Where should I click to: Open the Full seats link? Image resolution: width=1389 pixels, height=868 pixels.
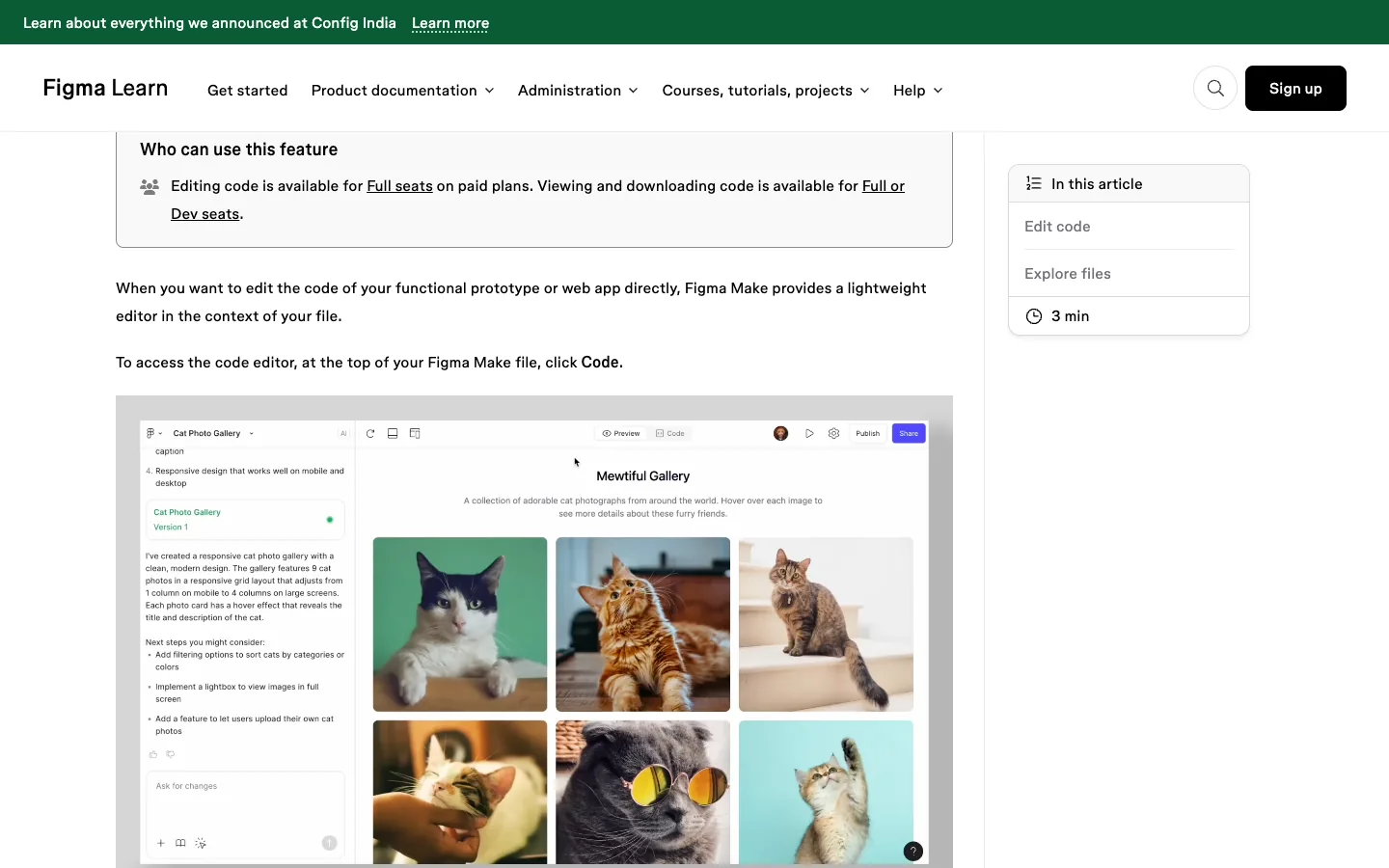point(399,186)
